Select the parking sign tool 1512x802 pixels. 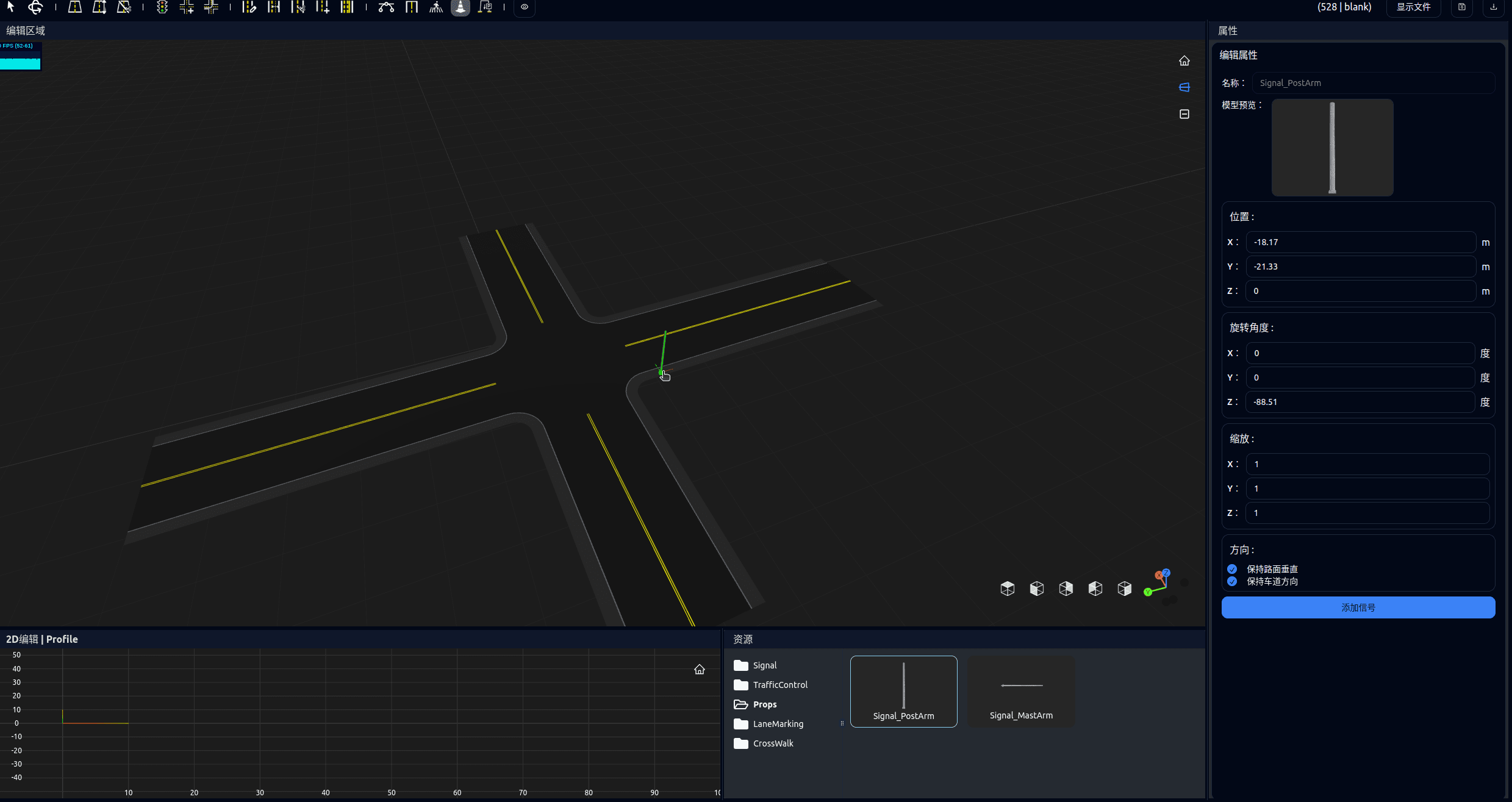[x=485, y=7]
